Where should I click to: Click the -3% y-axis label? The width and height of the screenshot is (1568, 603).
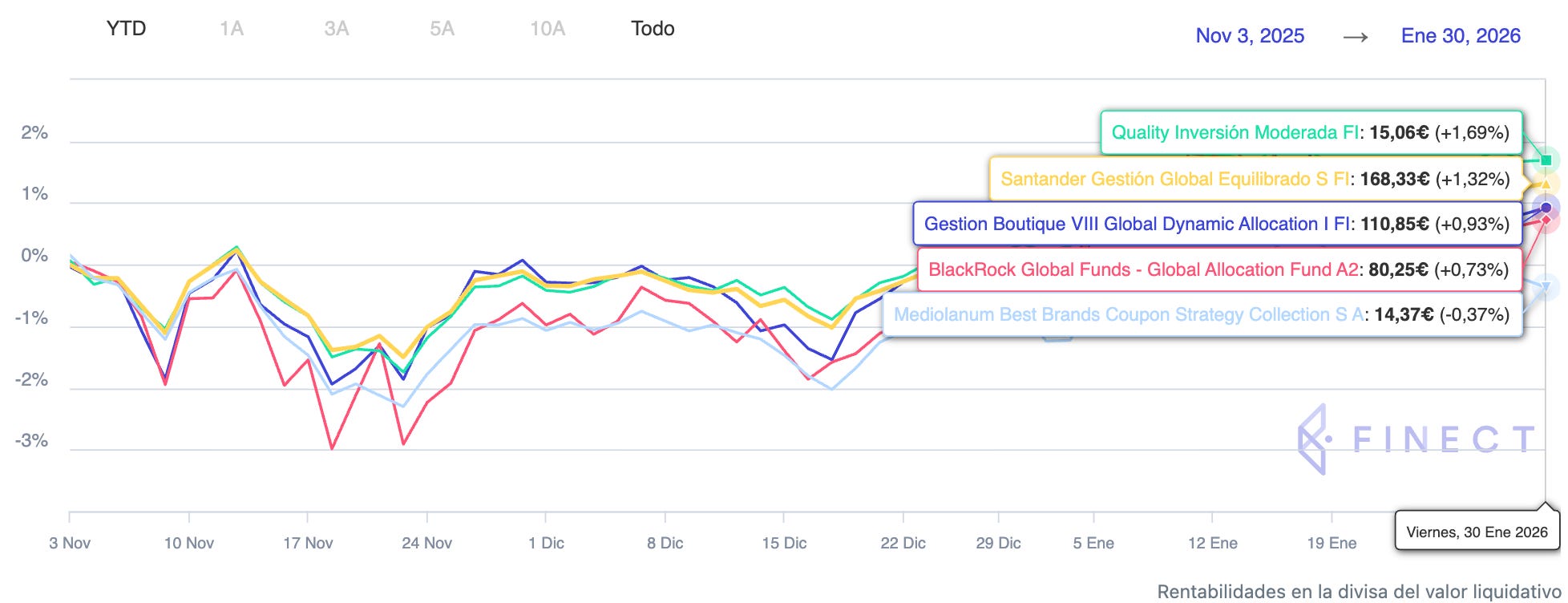point(31,441)
